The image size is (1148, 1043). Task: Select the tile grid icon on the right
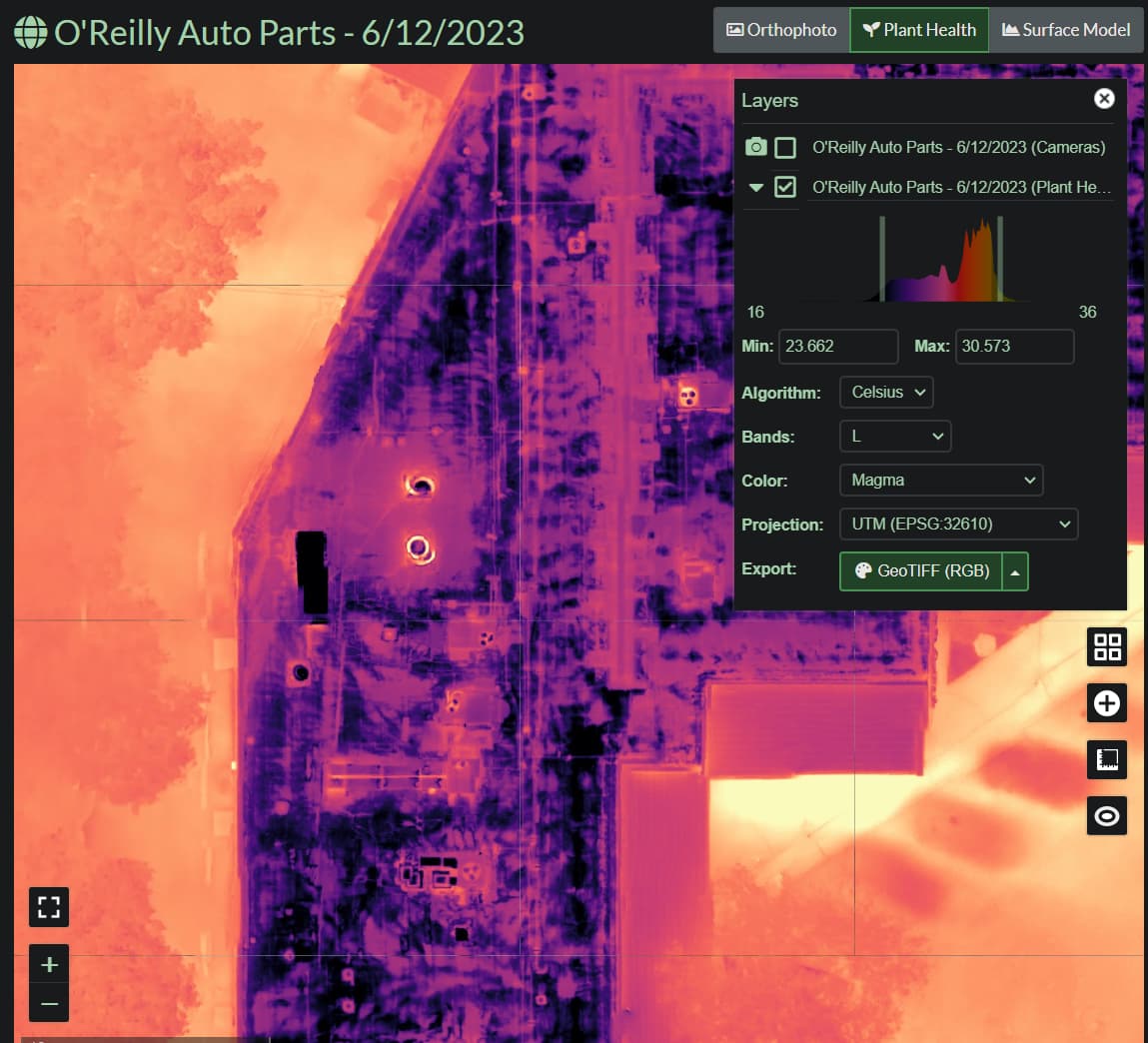point(1106,646)
